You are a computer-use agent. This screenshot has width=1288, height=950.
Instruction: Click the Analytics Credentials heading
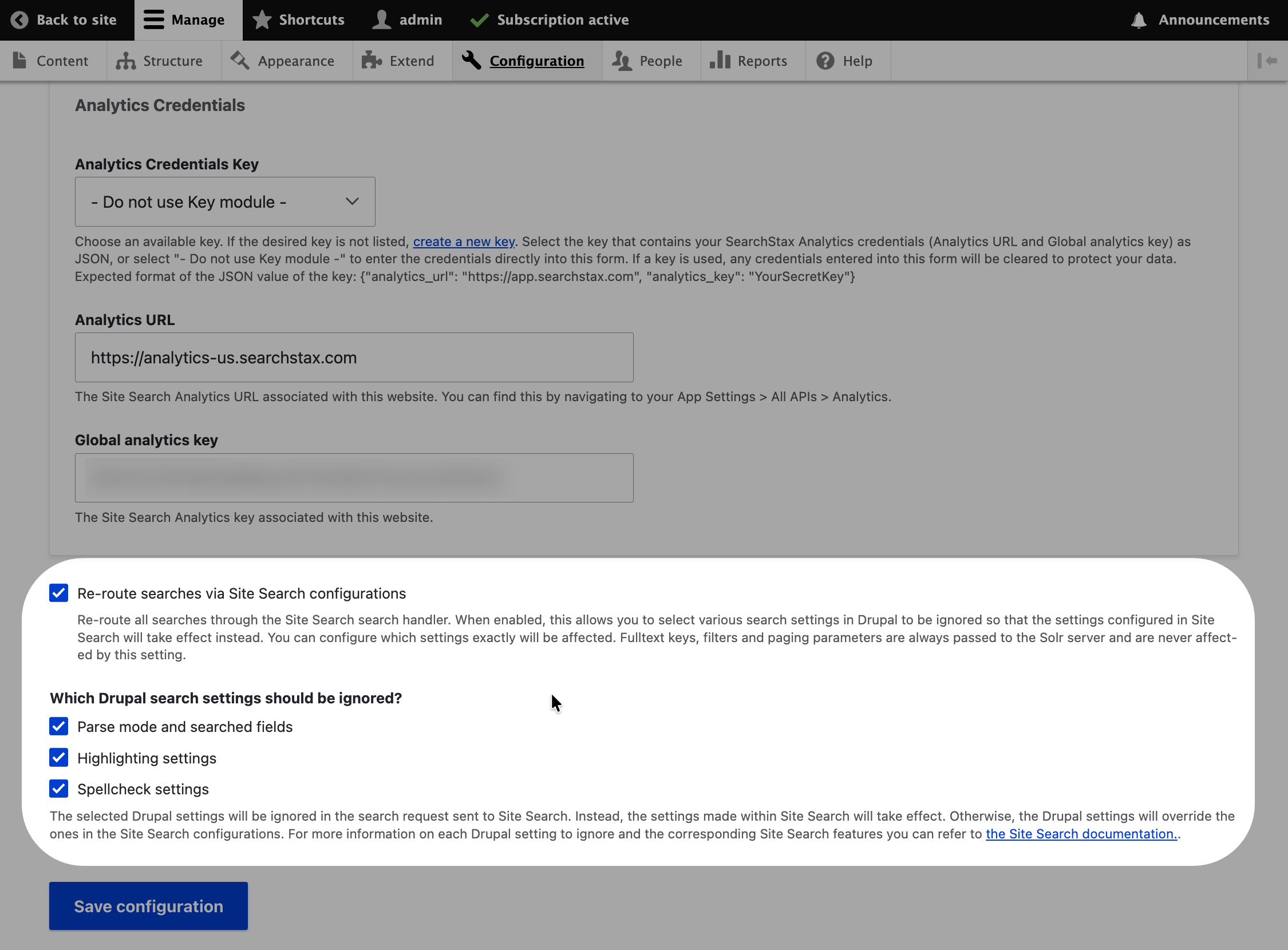(160, 105)
